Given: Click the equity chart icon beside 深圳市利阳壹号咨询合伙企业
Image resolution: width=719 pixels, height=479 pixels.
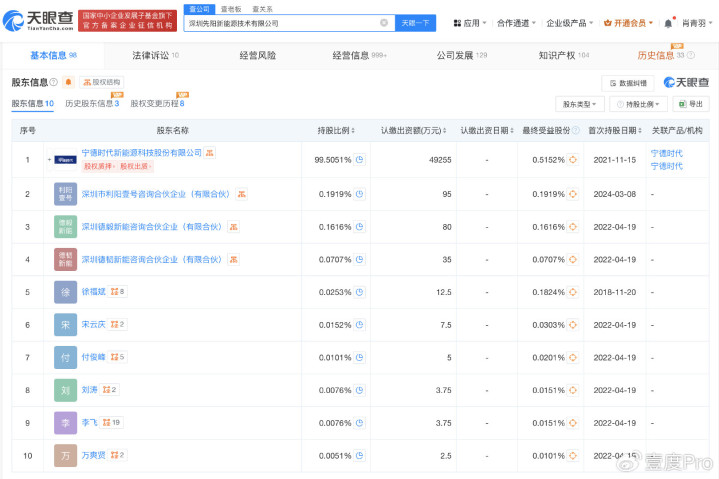Looking at the screenshot, I should [x=241, y=194].
